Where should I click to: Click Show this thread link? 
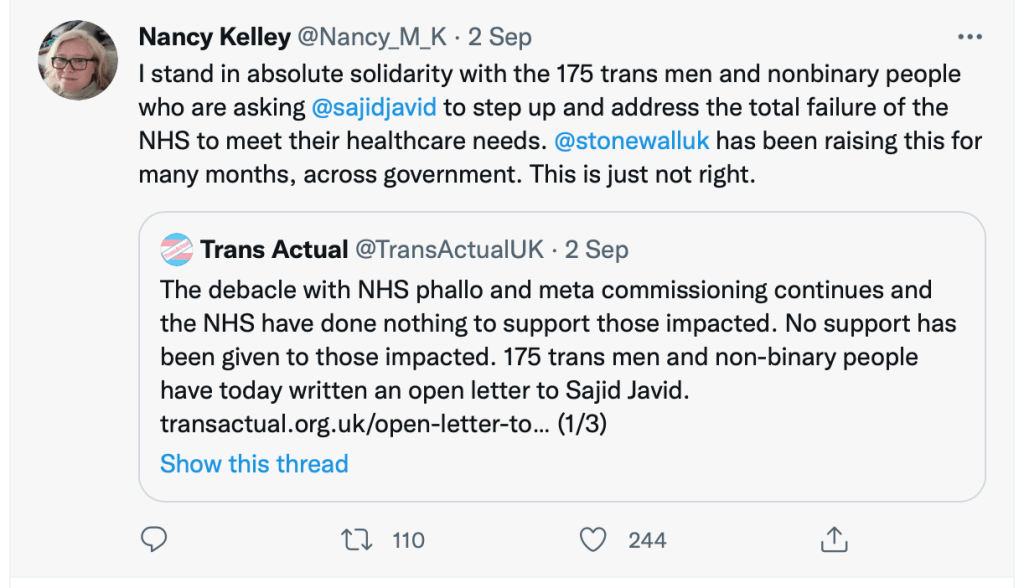pyautogui.click(x=254, y=464)
